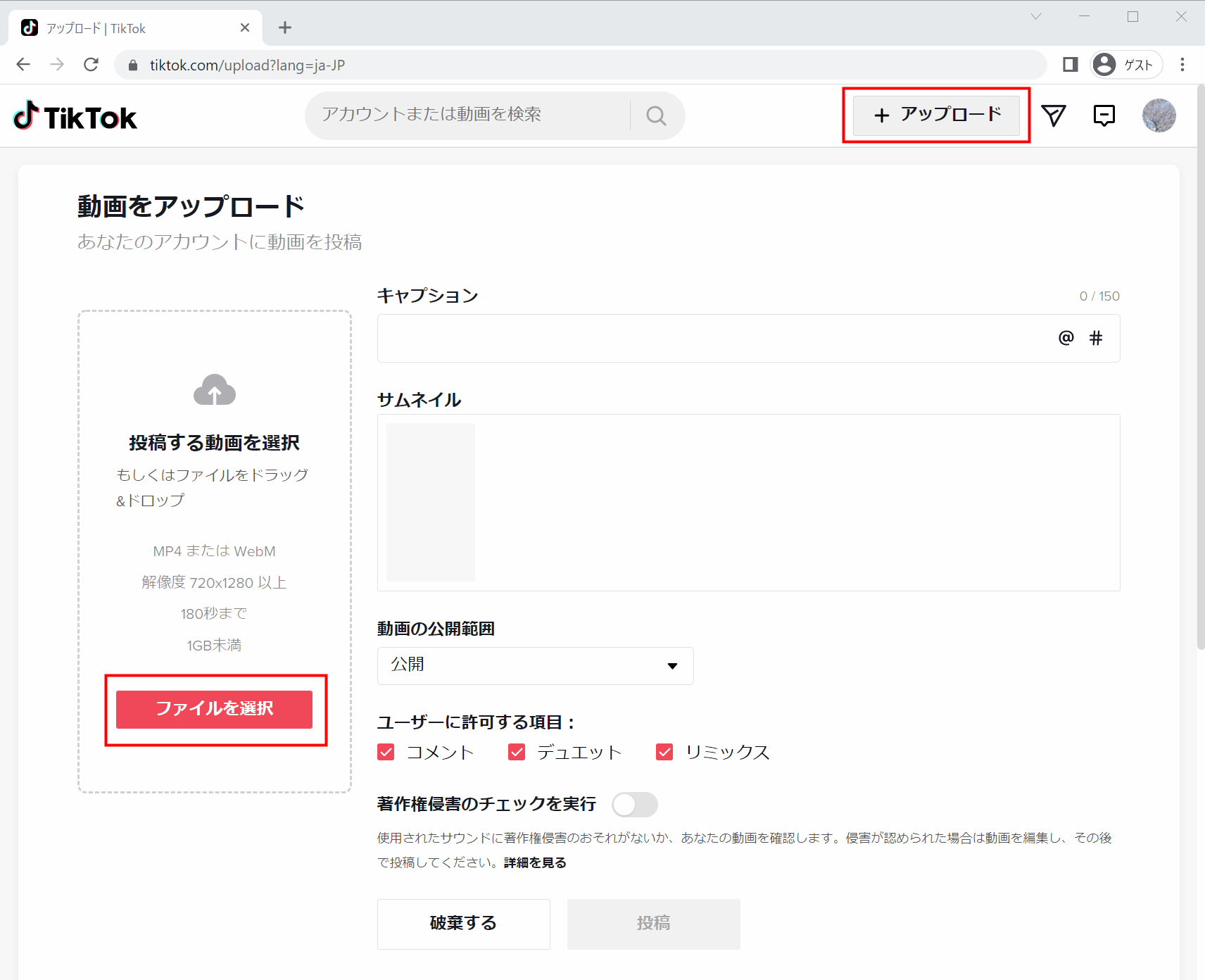1205x980 pixels.
Task: Close the アップロード | TikTok tab
Action: 245,27
